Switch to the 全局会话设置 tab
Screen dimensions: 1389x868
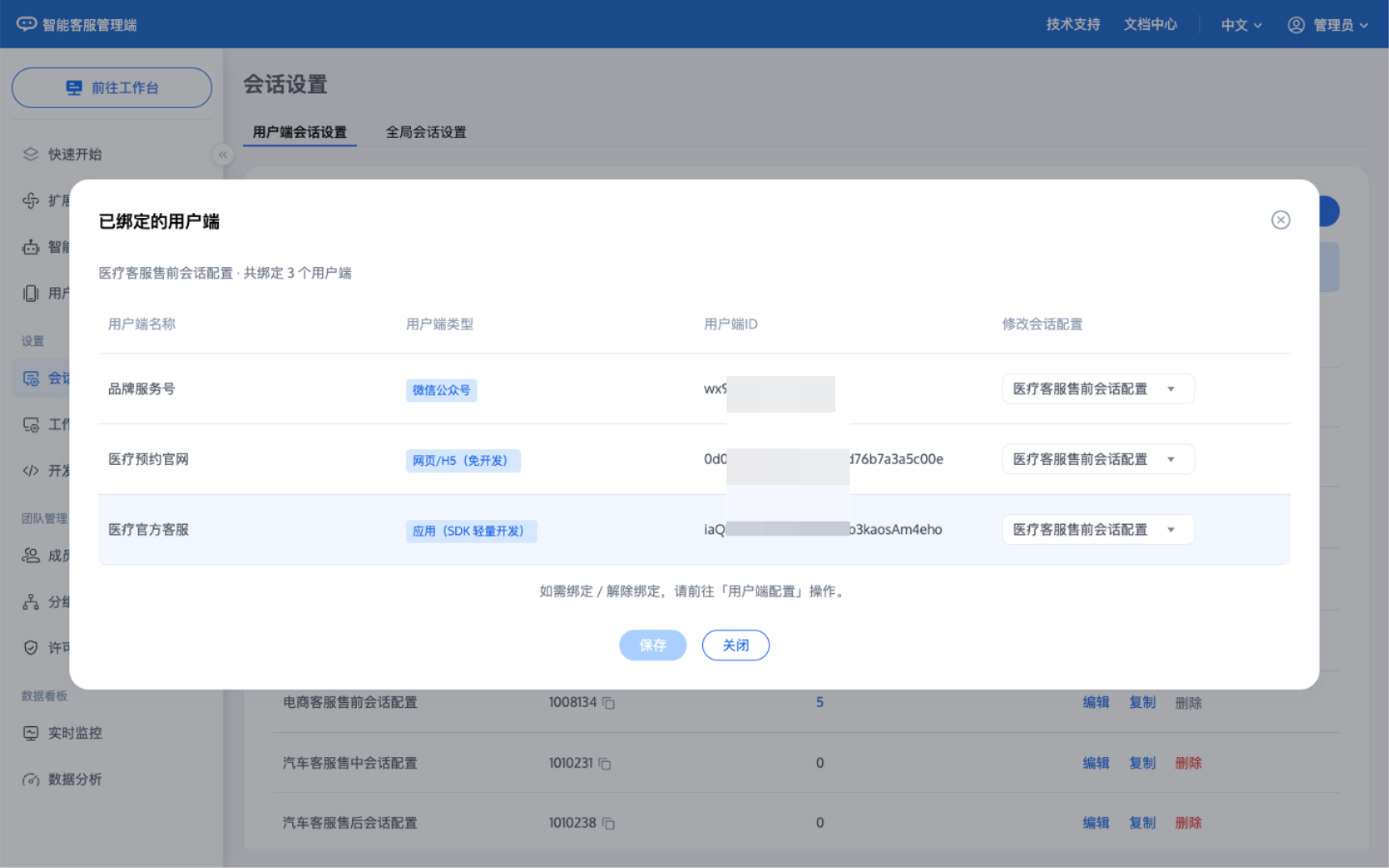tap(426, 132)
